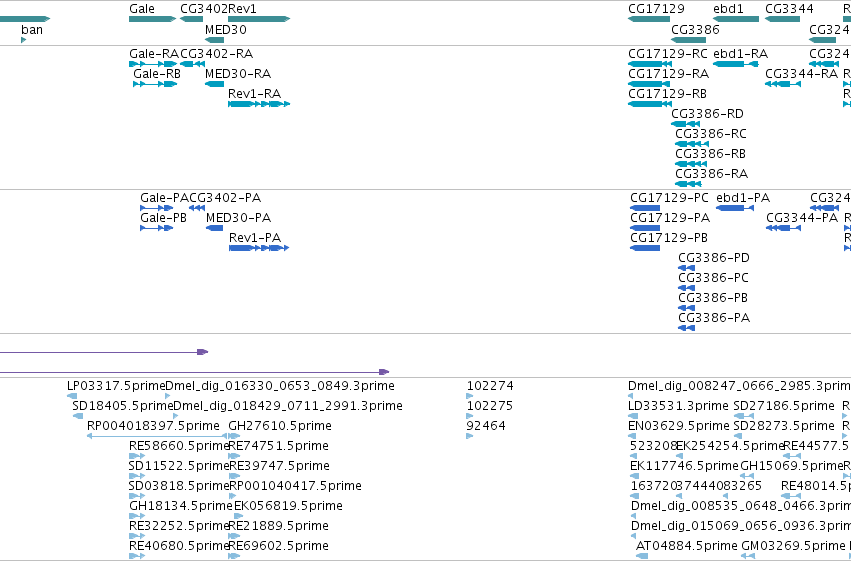Select the RE69602.5prime EST label
The image size is (851, 561).
279,547
